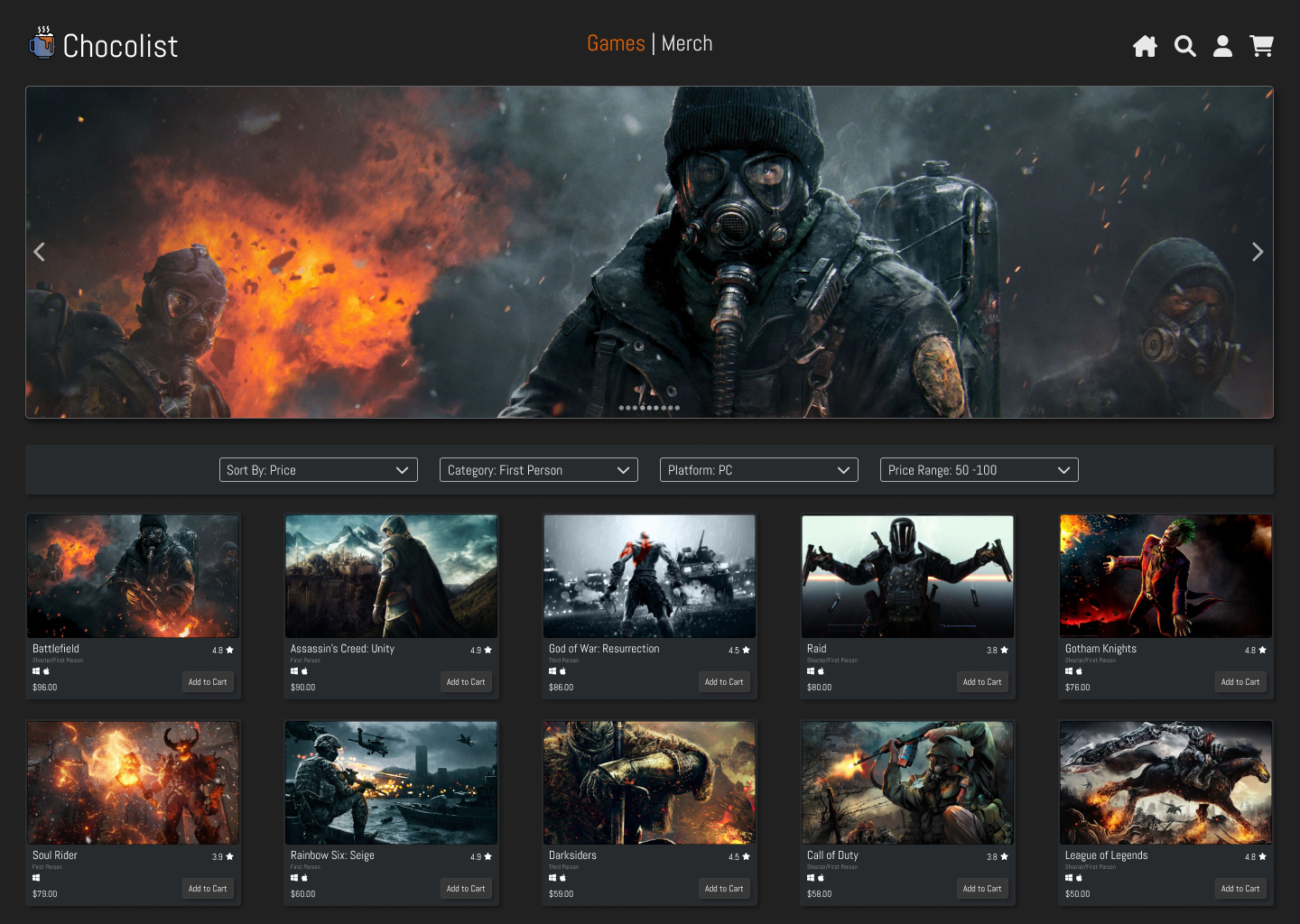Add Battlefield to cart
The image size is (1300, 924).
(x=208, y=682)
